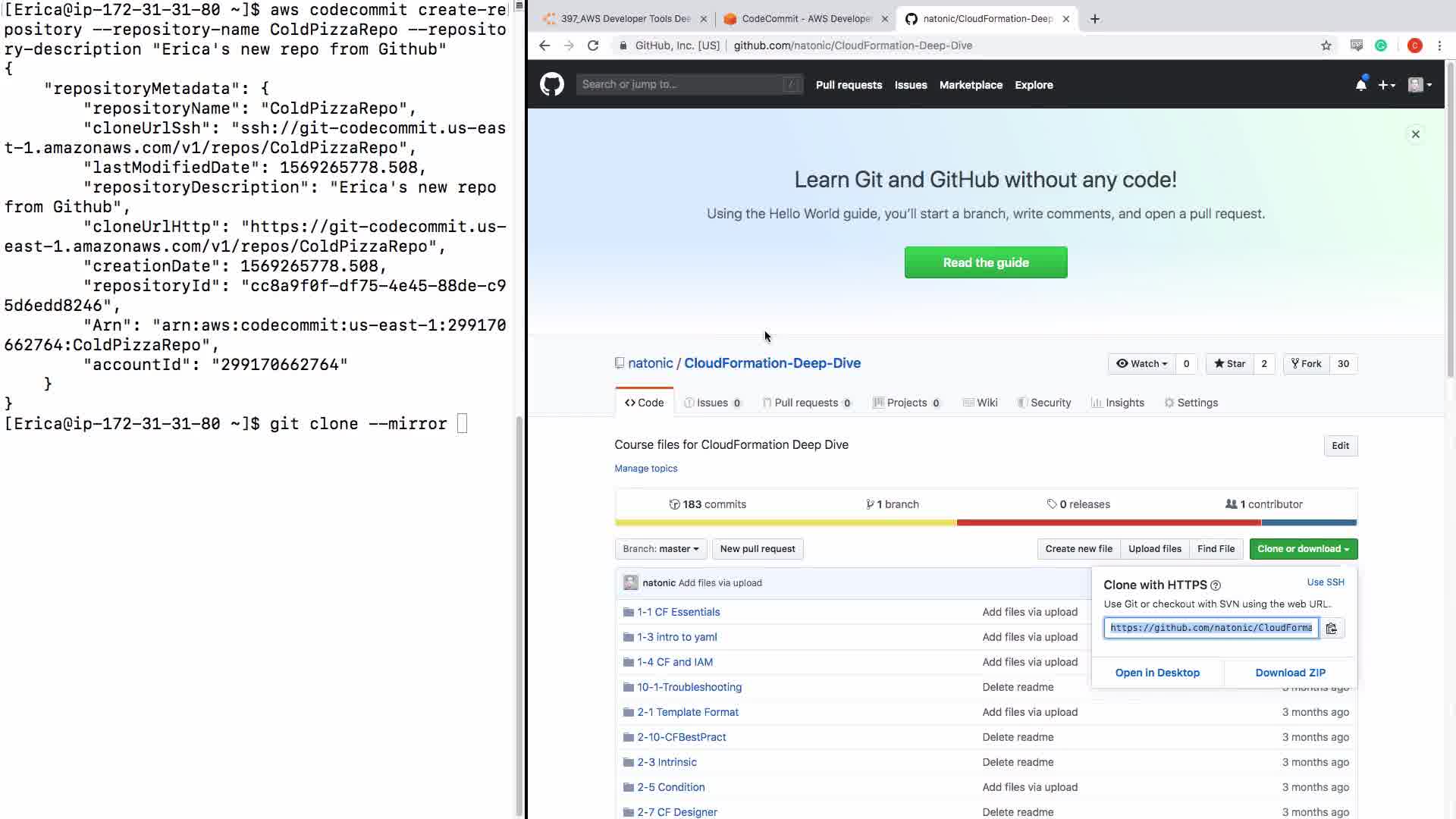The image size is (1456, 819).
Task: Click the browser back arrow
Action: (544, 45)
